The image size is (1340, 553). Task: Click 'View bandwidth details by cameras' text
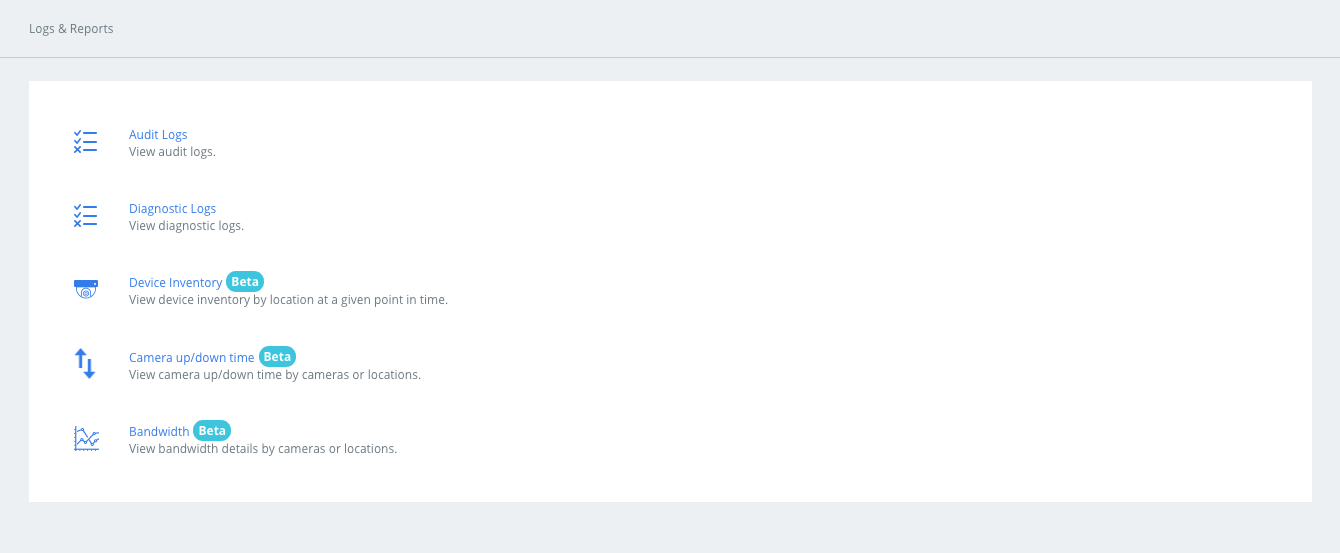tap(263, 449)
